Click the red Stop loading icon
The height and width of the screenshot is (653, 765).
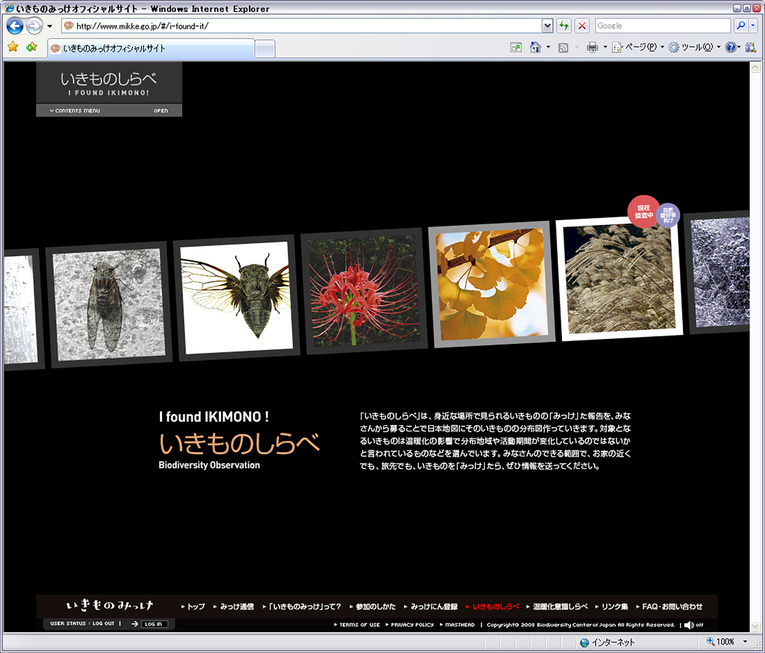tap(583, 25)
